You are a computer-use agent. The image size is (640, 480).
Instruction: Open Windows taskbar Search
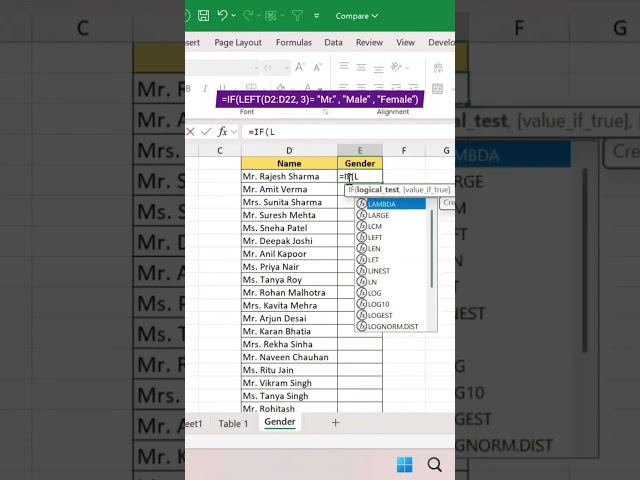434,464
